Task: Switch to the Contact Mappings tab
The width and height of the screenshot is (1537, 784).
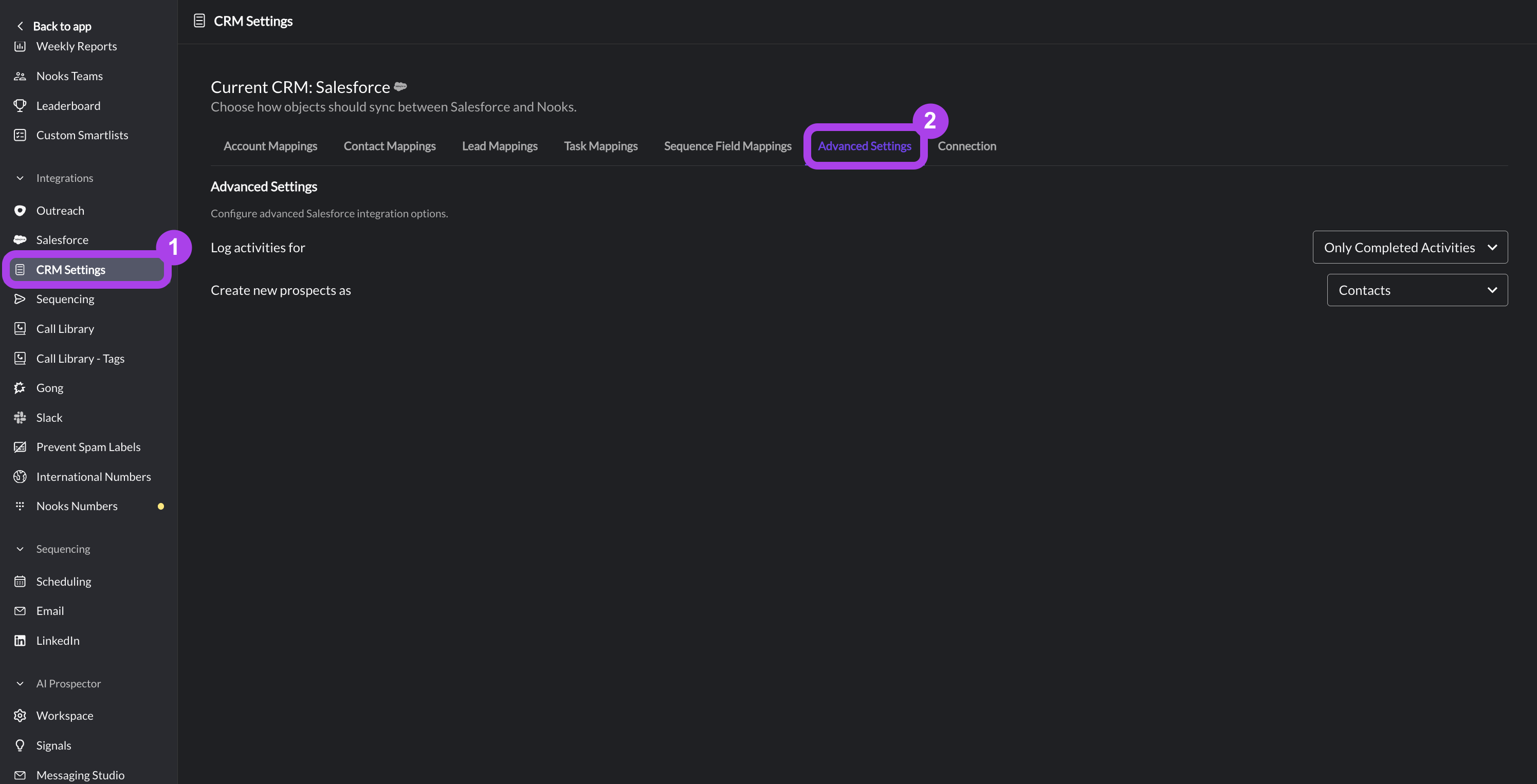Action: coord(390,146)
